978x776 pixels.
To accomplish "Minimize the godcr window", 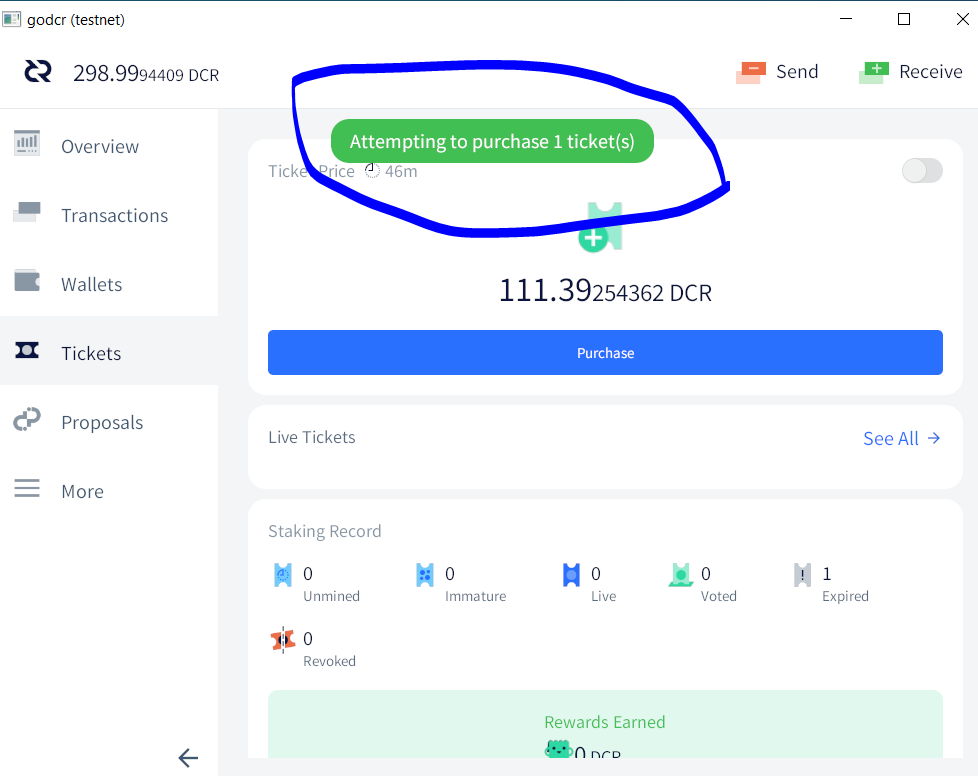I will pos(846,19).
